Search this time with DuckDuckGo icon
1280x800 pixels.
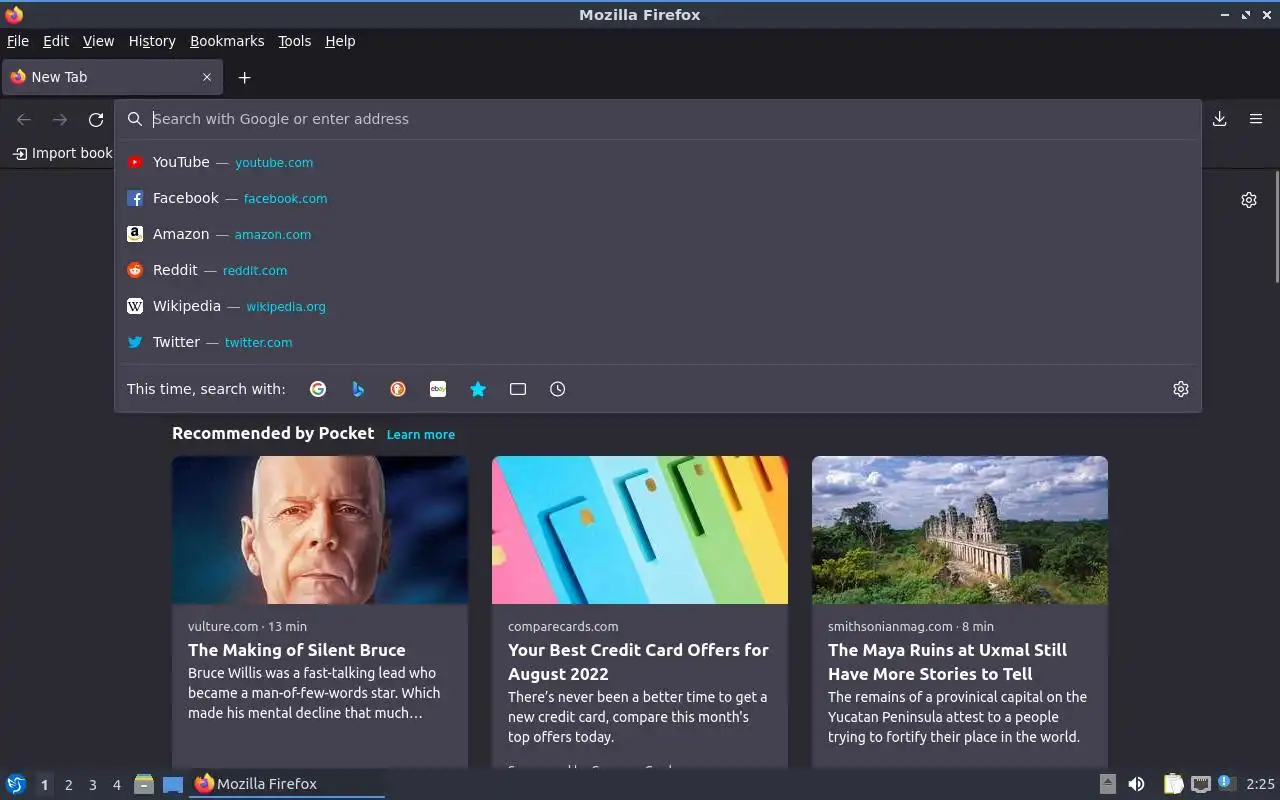tap(398, 389)
